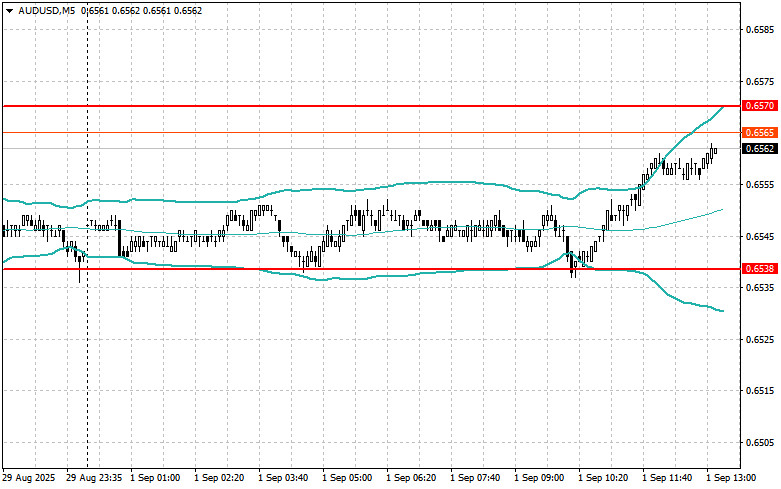Click the 1 Sep 09:00 time label
This screenshot has width=781, height=489.
(x=539, y=478)
